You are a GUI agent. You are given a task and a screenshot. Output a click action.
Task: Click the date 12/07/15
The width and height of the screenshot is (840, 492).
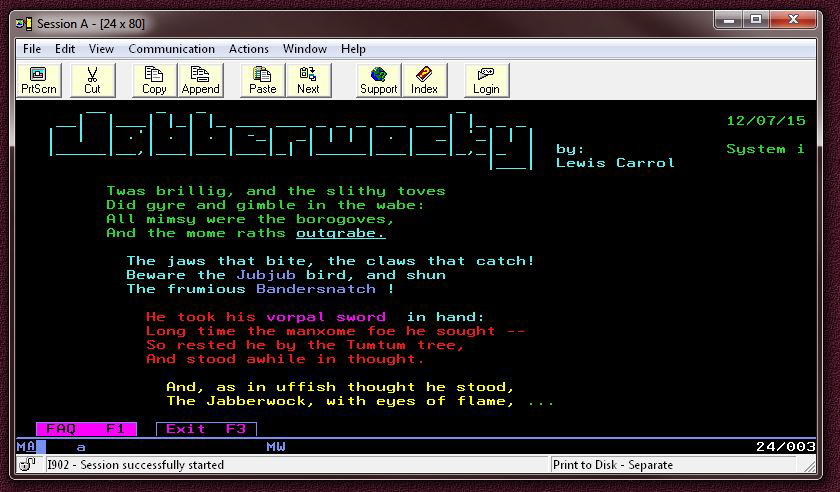(x=766, y=121)
